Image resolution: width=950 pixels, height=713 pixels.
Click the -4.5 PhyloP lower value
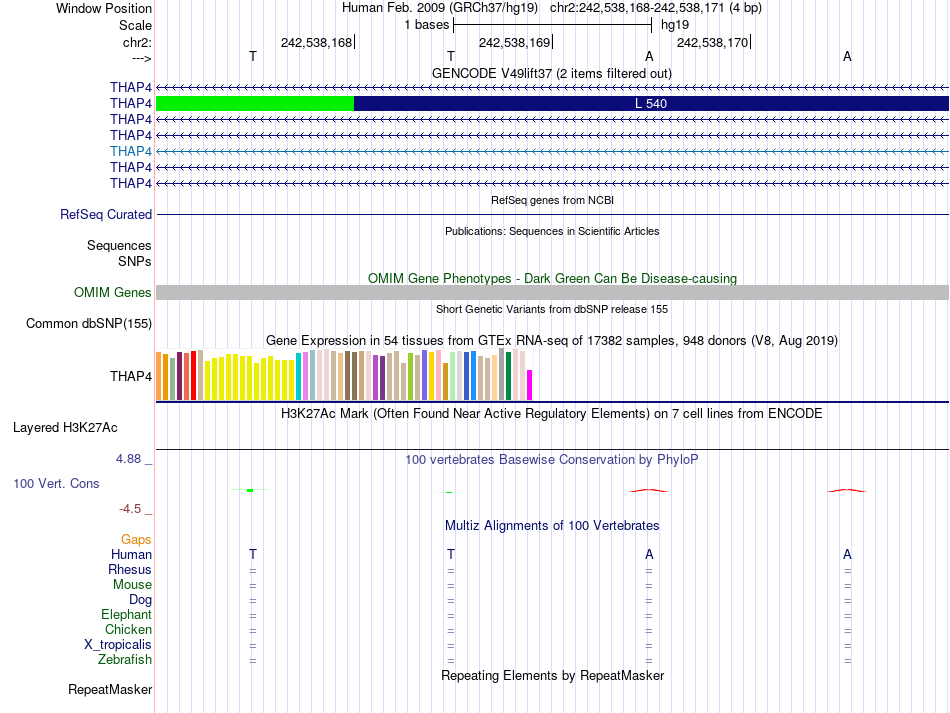click(x=130, y=509)
